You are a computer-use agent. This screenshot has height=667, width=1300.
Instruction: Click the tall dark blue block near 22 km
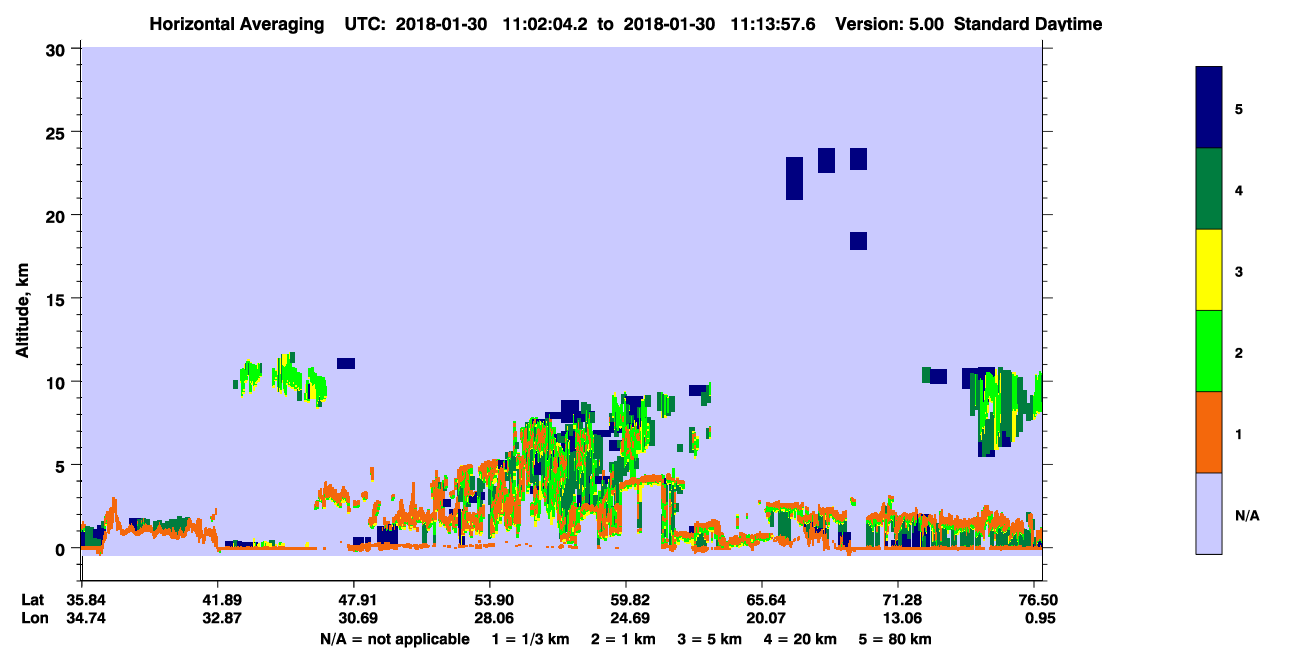pyautogui.click(x=794, y=178)
